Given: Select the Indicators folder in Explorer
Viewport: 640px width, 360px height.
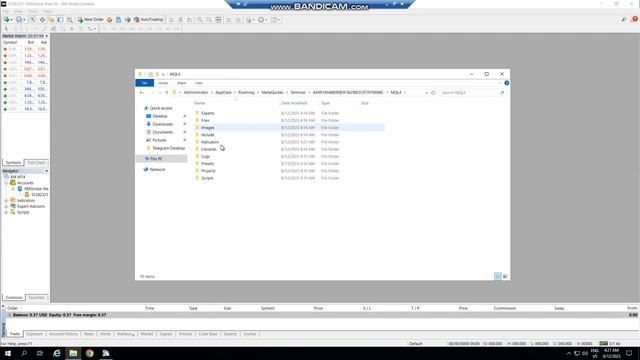Looking at the screenshot, I should point(210,142).
